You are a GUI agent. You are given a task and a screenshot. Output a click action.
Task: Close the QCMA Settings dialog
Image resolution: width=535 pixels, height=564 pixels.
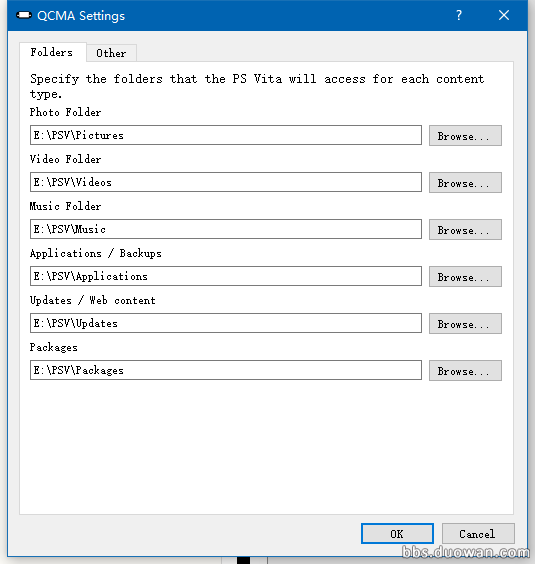click(x=504, y=15)
